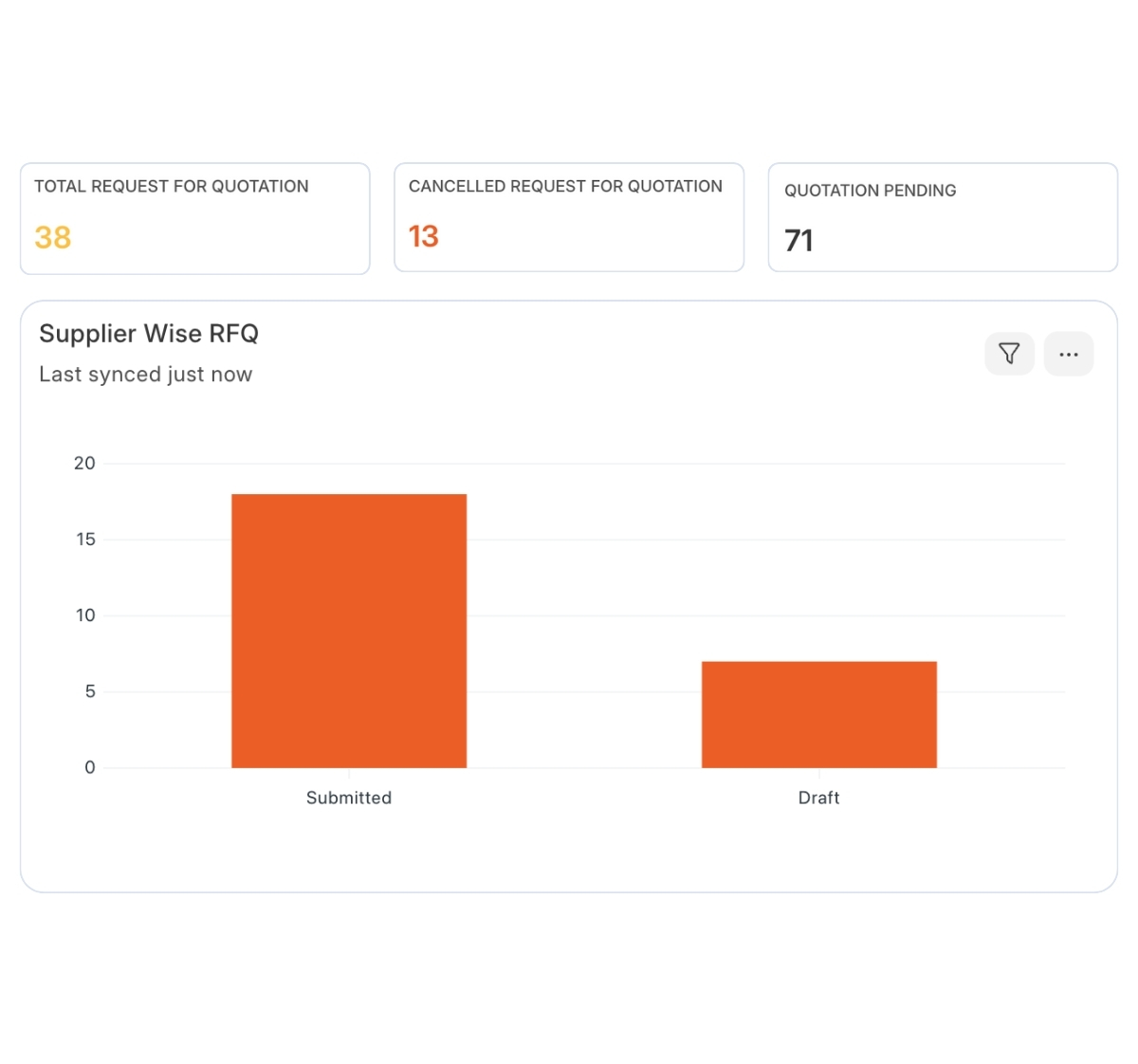Screen dimensions: 1138x1064
Task: Select the Submitted bar in the chart
Action: (349, 631)
